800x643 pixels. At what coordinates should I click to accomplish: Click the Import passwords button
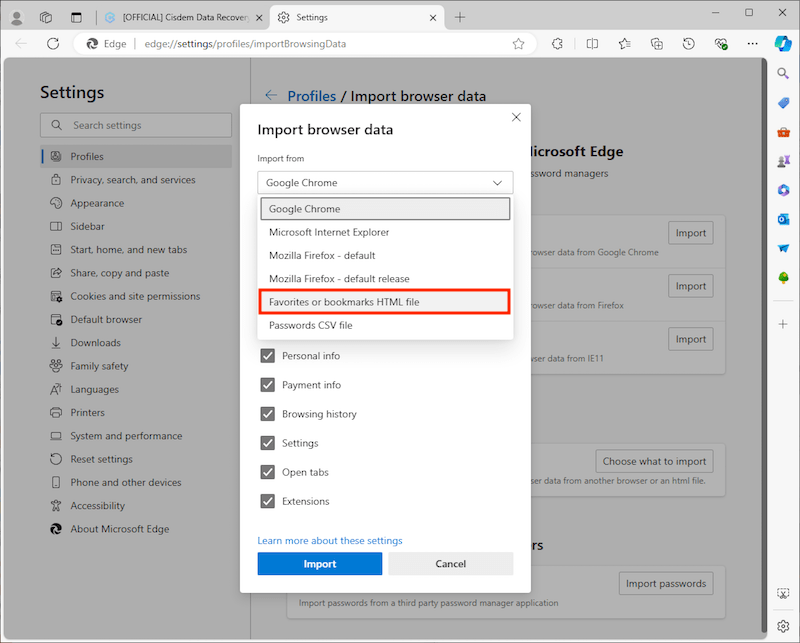pos(666,583)
